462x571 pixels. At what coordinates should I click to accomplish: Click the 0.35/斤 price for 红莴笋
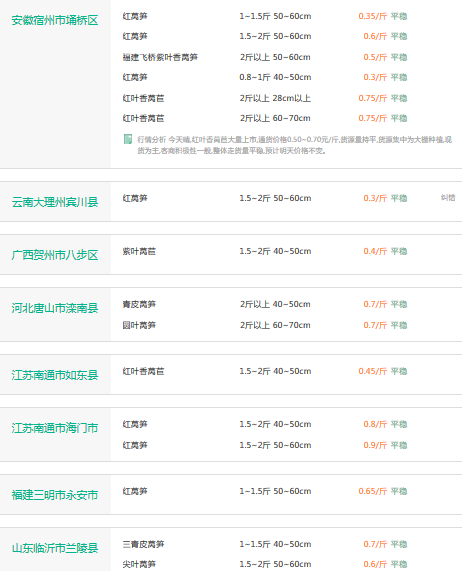372,16
